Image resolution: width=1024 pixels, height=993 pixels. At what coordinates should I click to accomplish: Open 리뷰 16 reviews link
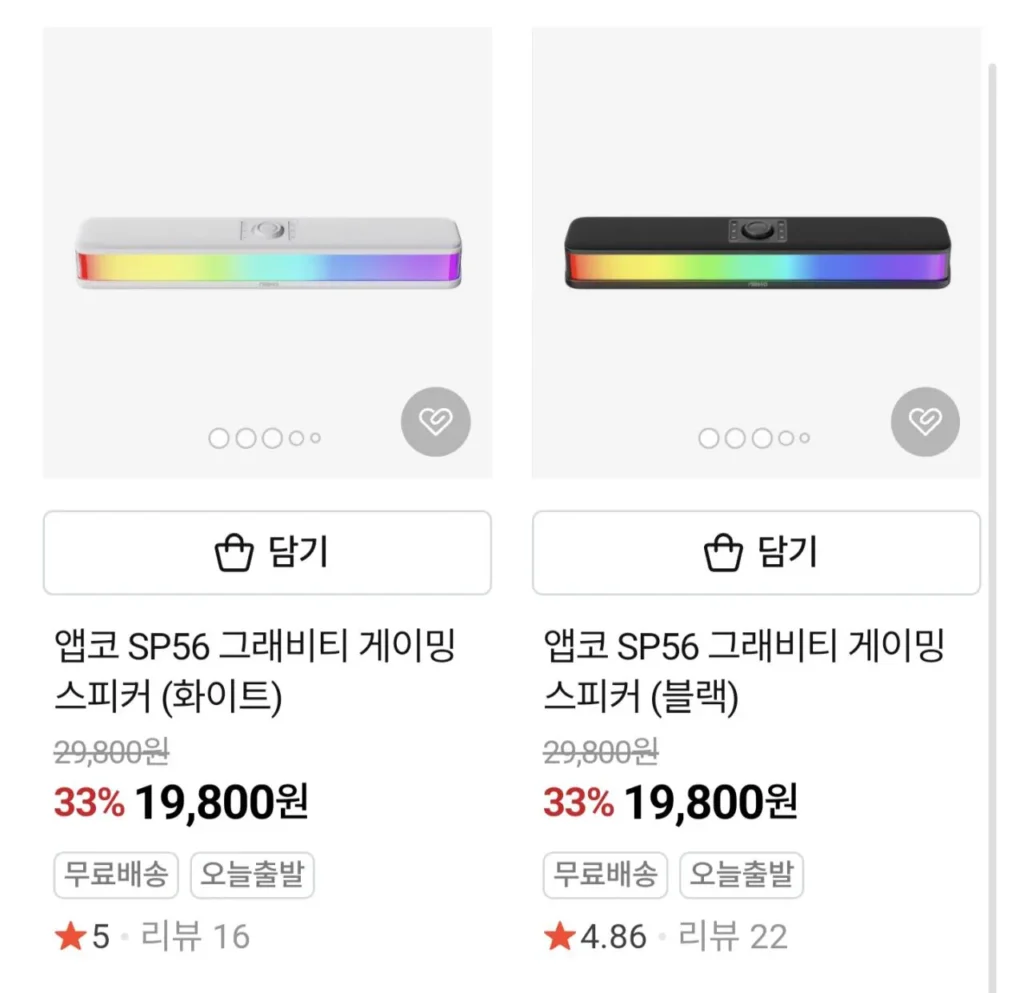[x=195, y=937]
